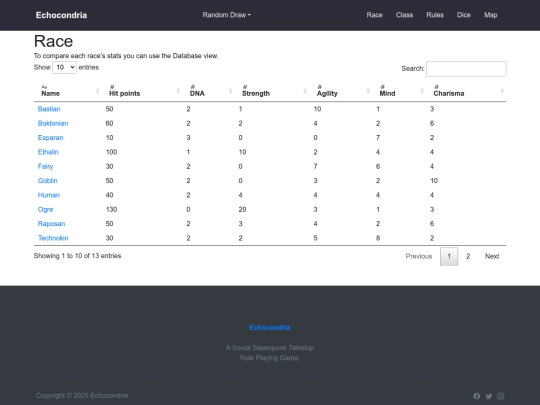Sort table by Name column arrows
Image resolution: width=540 pixels, height=405 pixels.
pyautogui.click(x=97, y=91)
